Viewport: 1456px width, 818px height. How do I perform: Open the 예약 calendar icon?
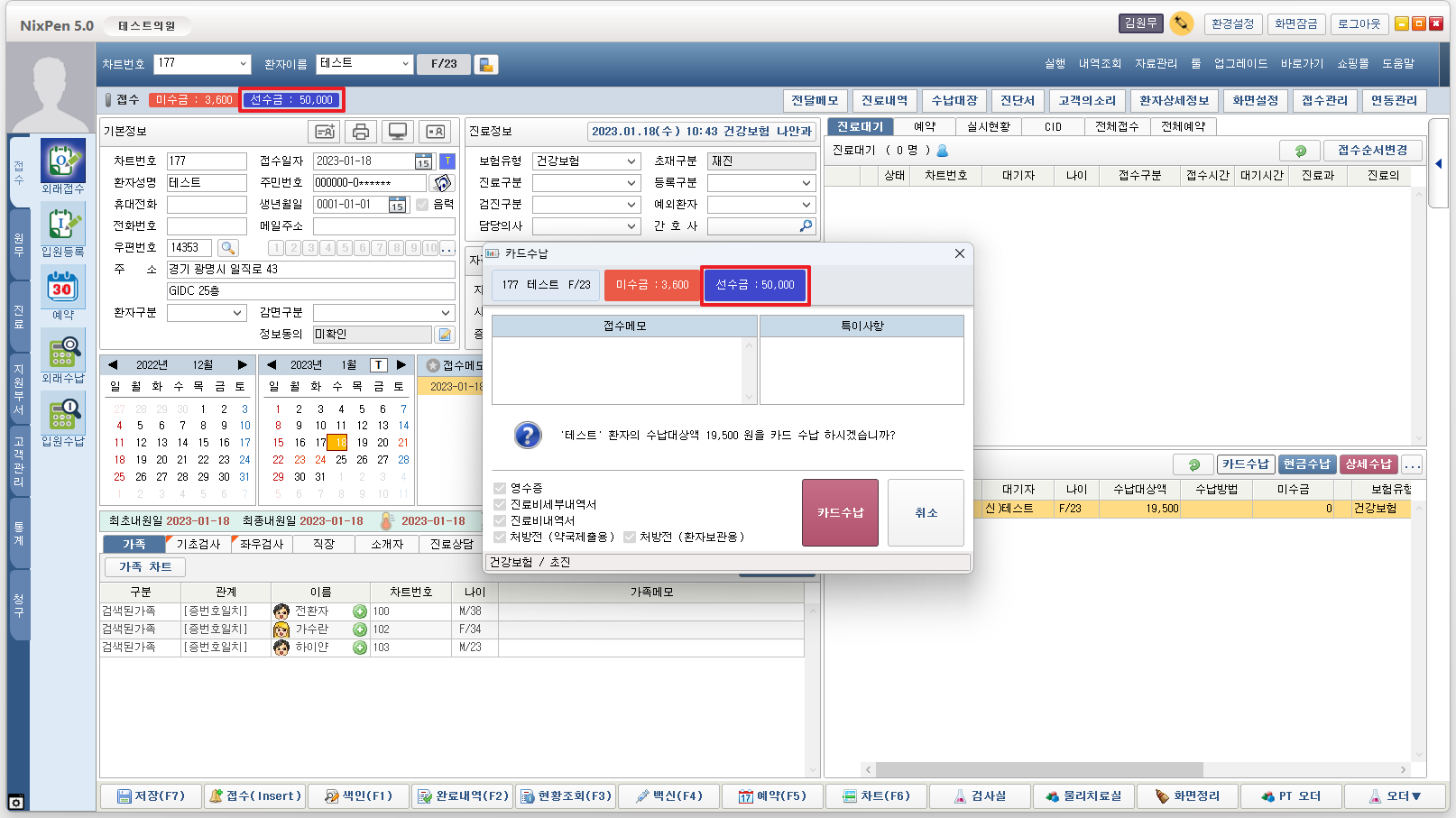point(62,289)
